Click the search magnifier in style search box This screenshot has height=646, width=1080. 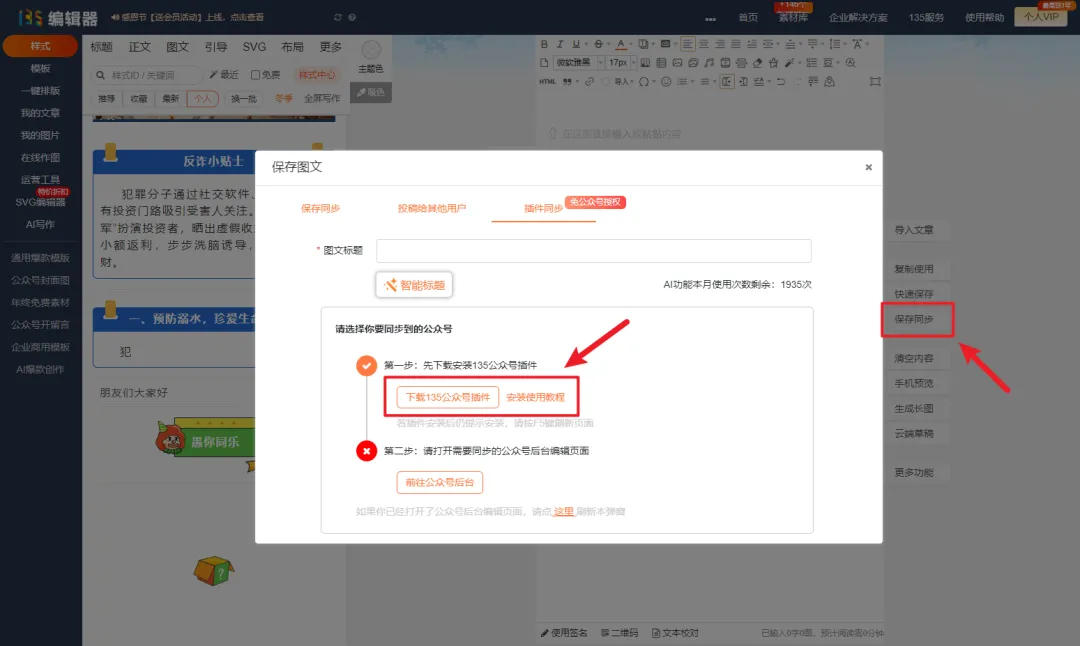(x=101, y=75)
